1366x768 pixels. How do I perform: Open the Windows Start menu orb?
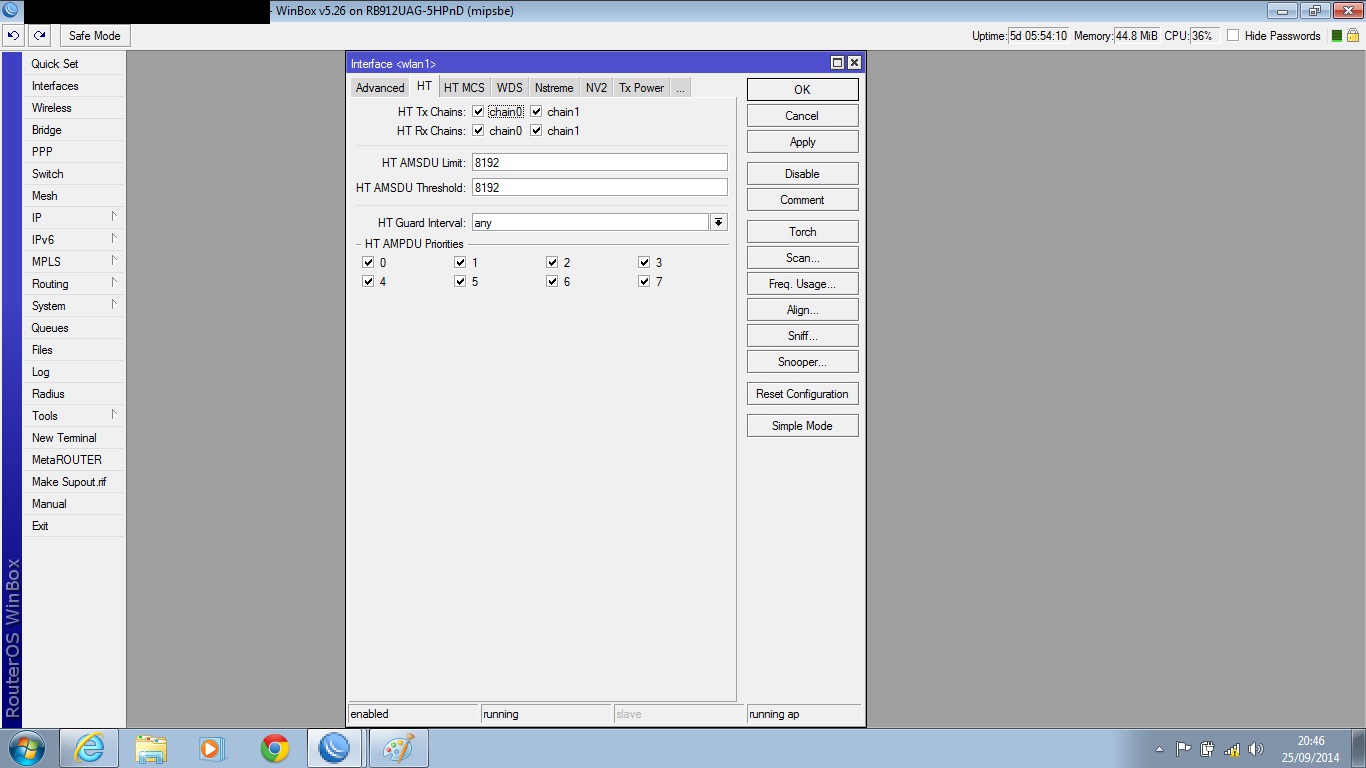coord(25,748)
